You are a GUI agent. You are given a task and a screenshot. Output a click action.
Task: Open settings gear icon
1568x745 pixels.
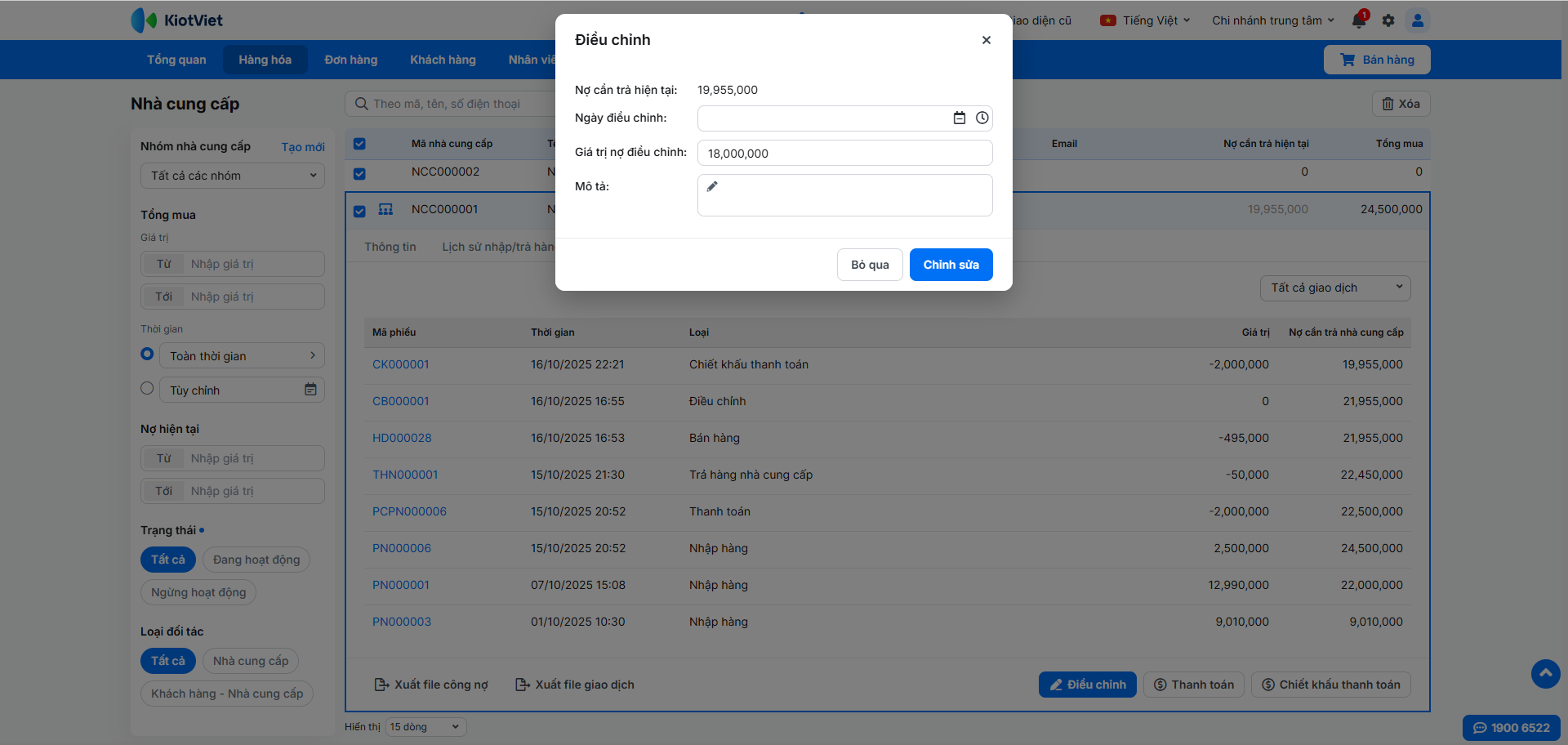pyautogui.click(x=1388, y=20)
